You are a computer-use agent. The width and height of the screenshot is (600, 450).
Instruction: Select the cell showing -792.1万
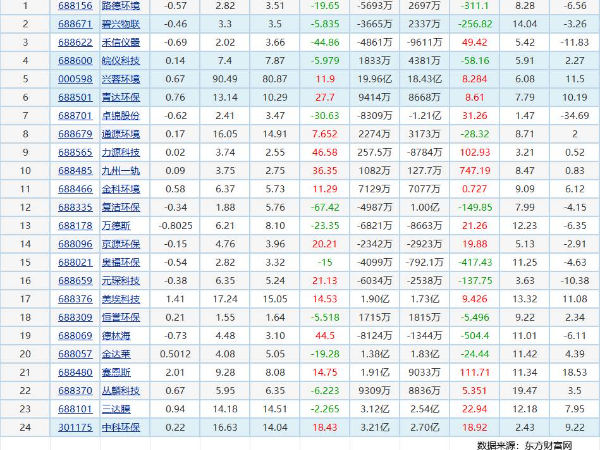click(x=424, y=262)
